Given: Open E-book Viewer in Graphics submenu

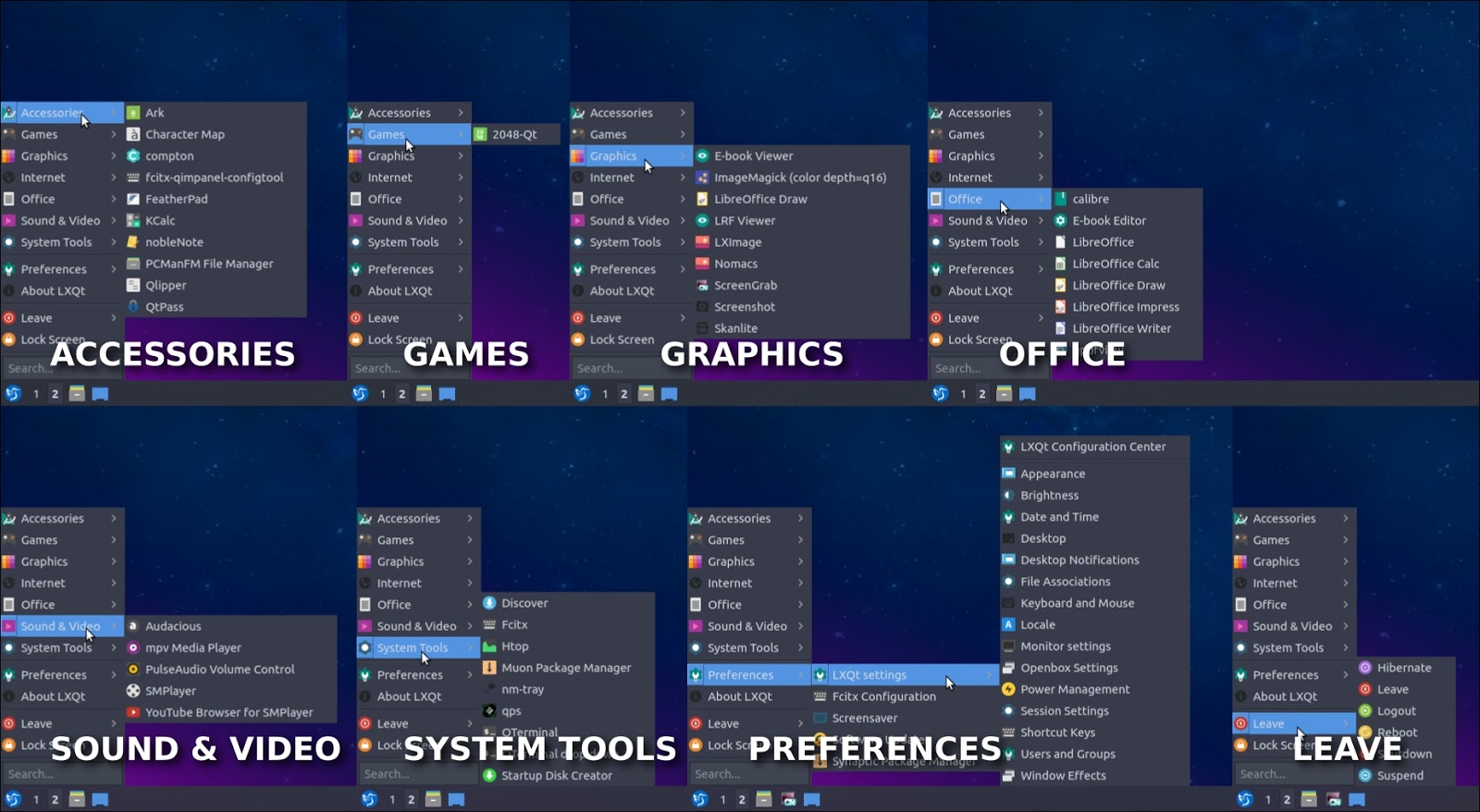Looking at the screenshot, I should coord(801,156).
